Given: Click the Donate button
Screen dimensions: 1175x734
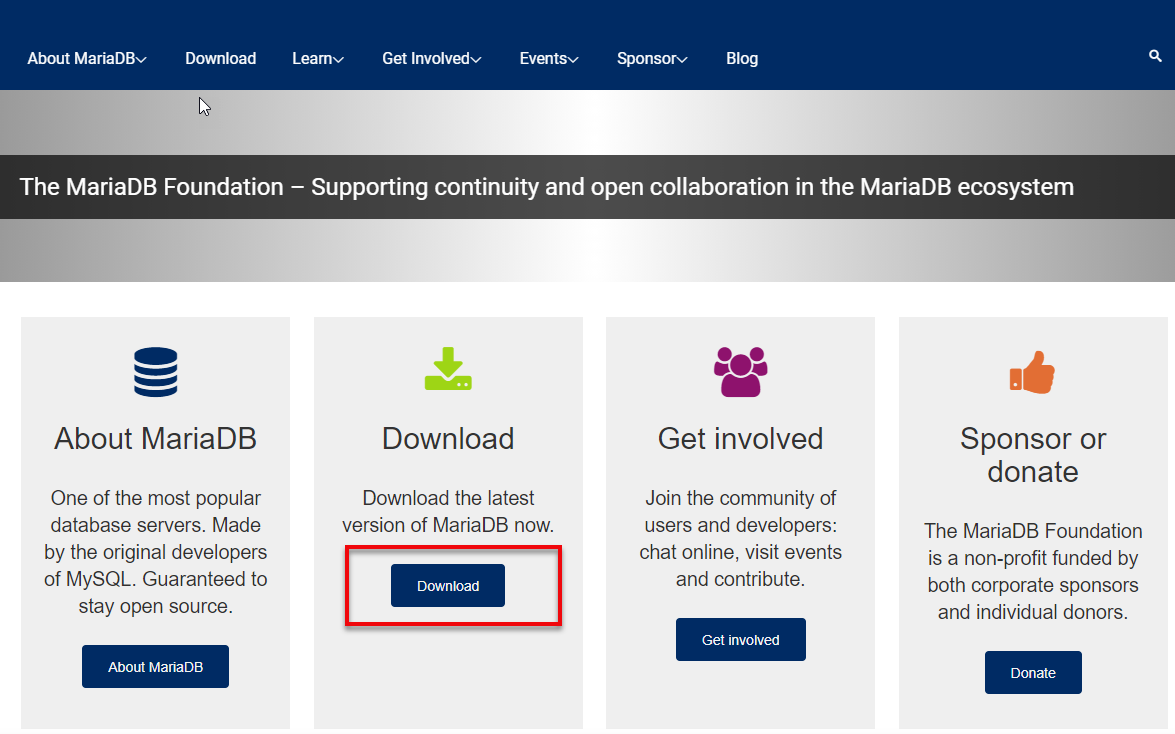Looking at the screenshot, I should pos(1032,672).
